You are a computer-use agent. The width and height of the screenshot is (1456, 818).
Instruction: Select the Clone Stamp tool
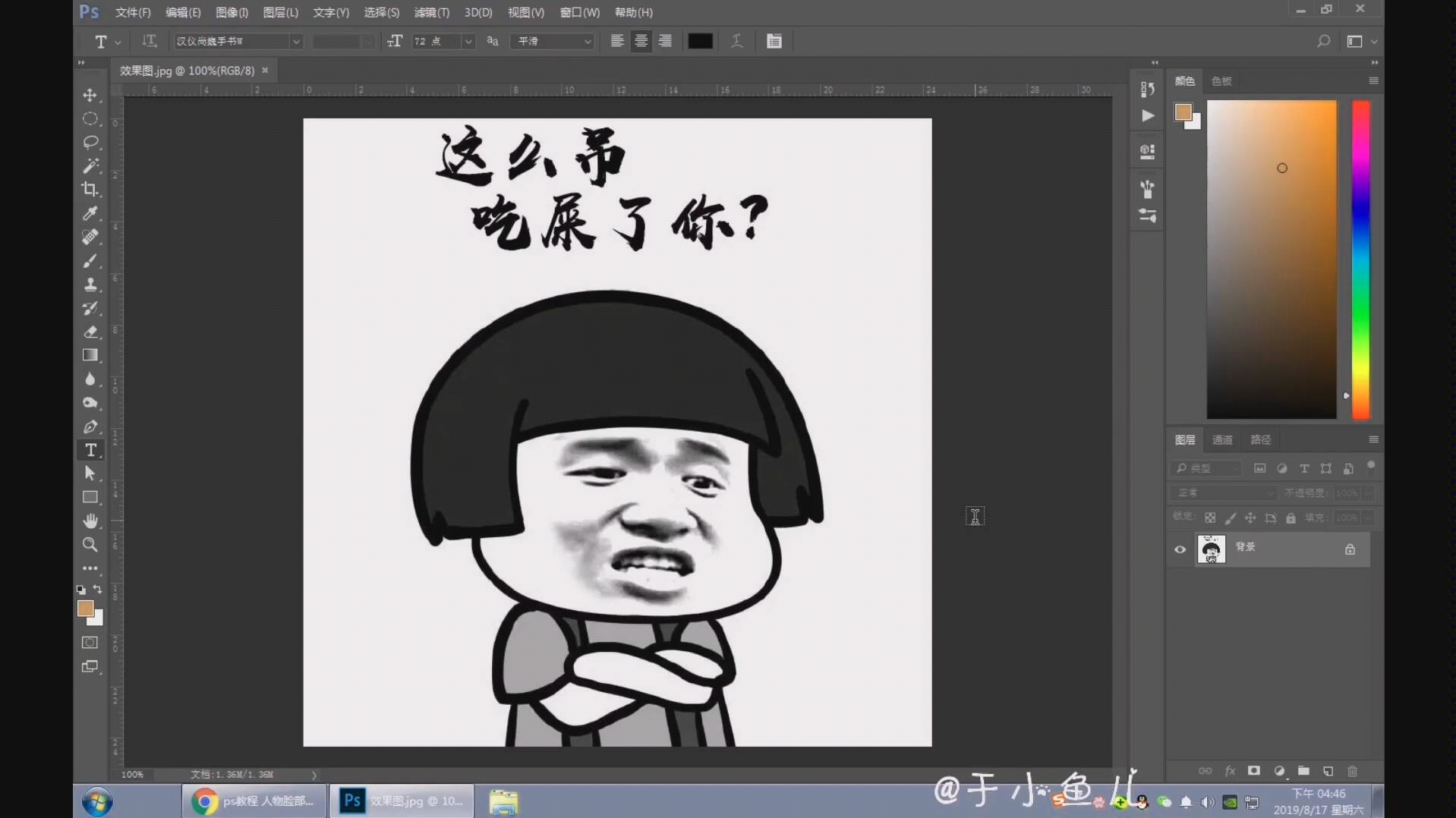point(90,284)
